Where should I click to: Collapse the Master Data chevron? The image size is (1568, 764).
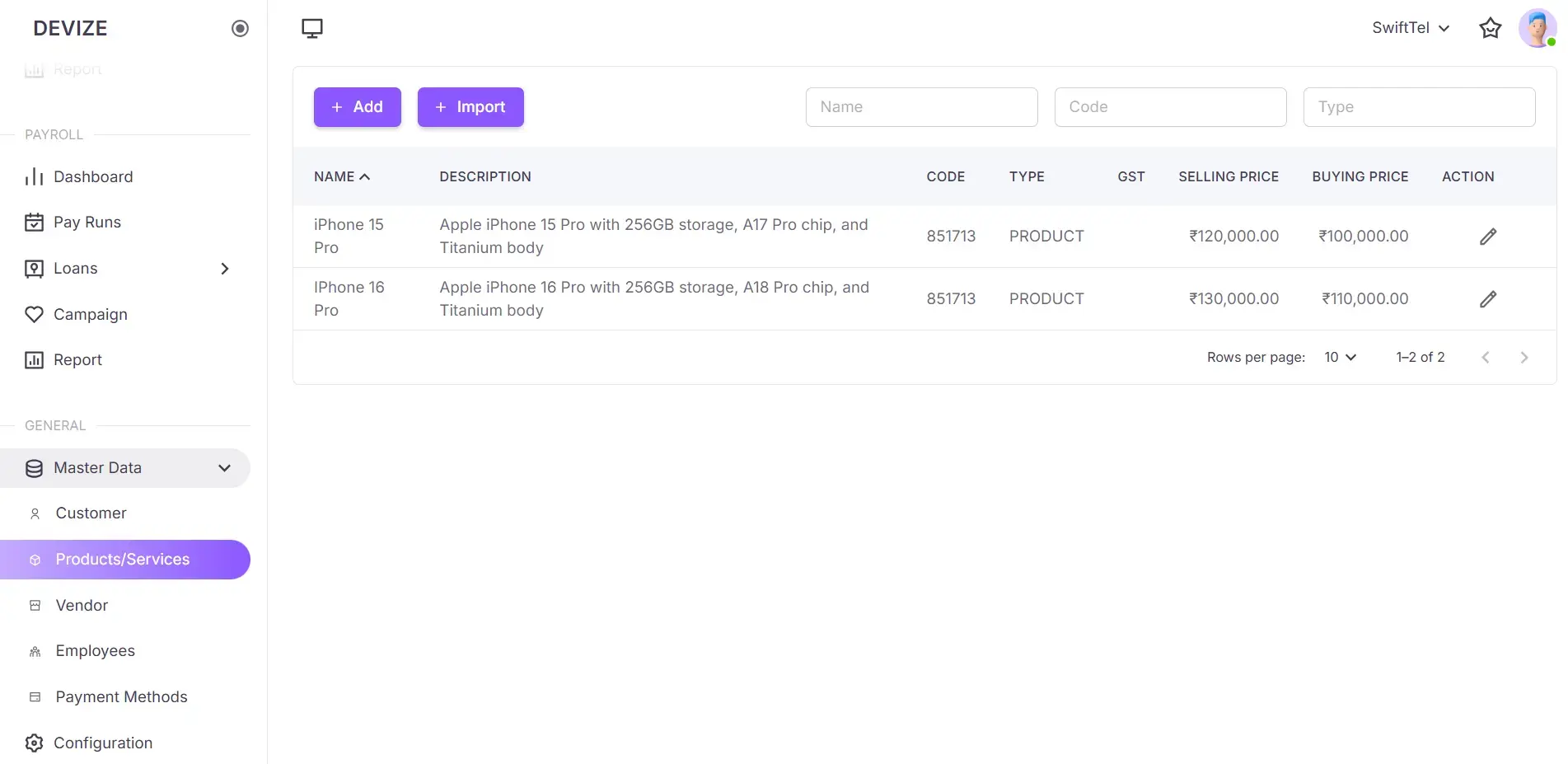coord(224,468)
